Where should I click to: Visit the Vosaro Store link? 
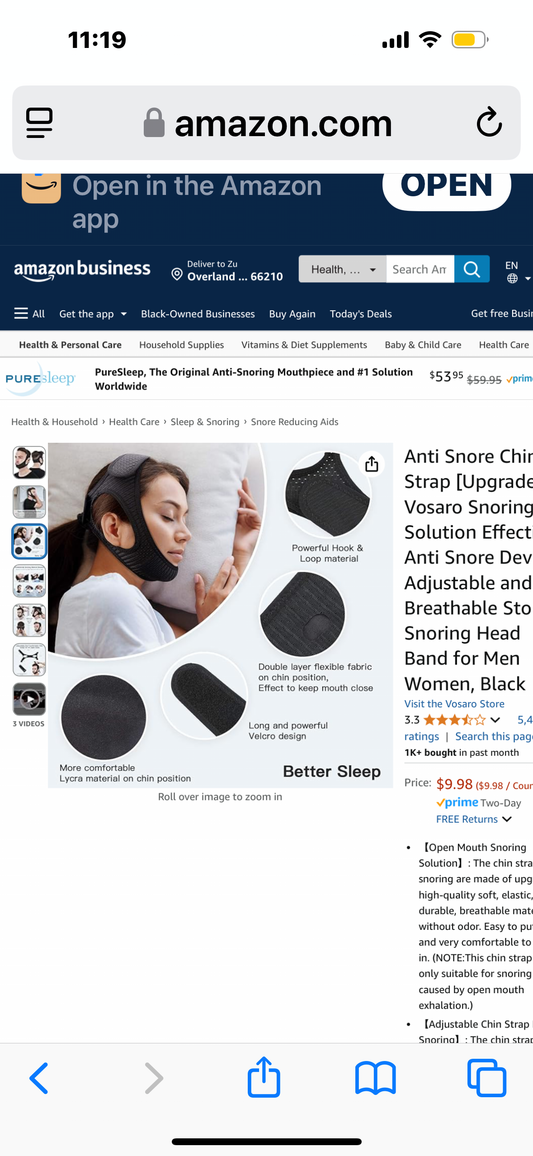click(x=454, y=703)
